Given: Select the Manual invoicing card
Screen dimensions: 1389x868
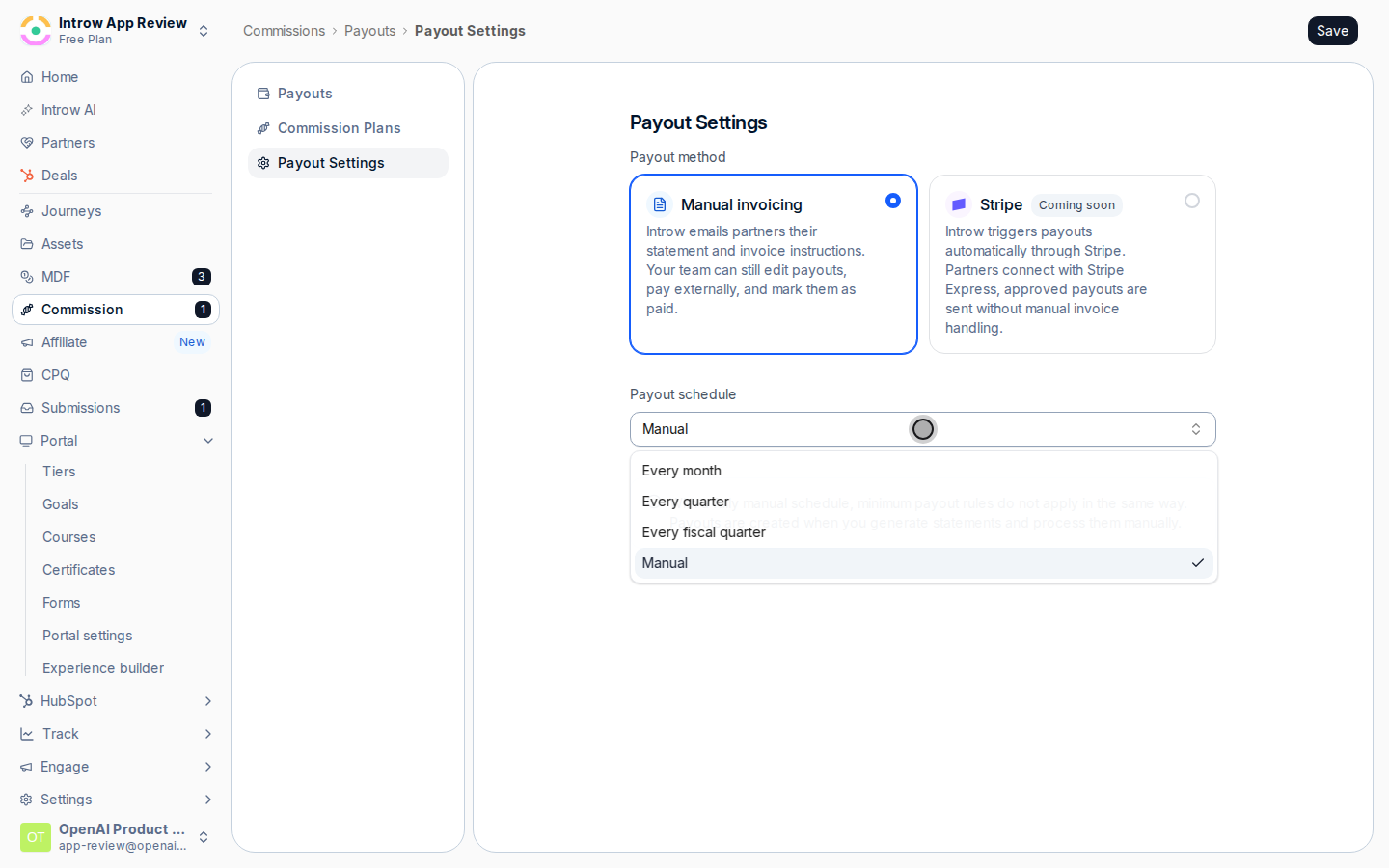Looking at the screenshot, I should [x=774, y=264].
